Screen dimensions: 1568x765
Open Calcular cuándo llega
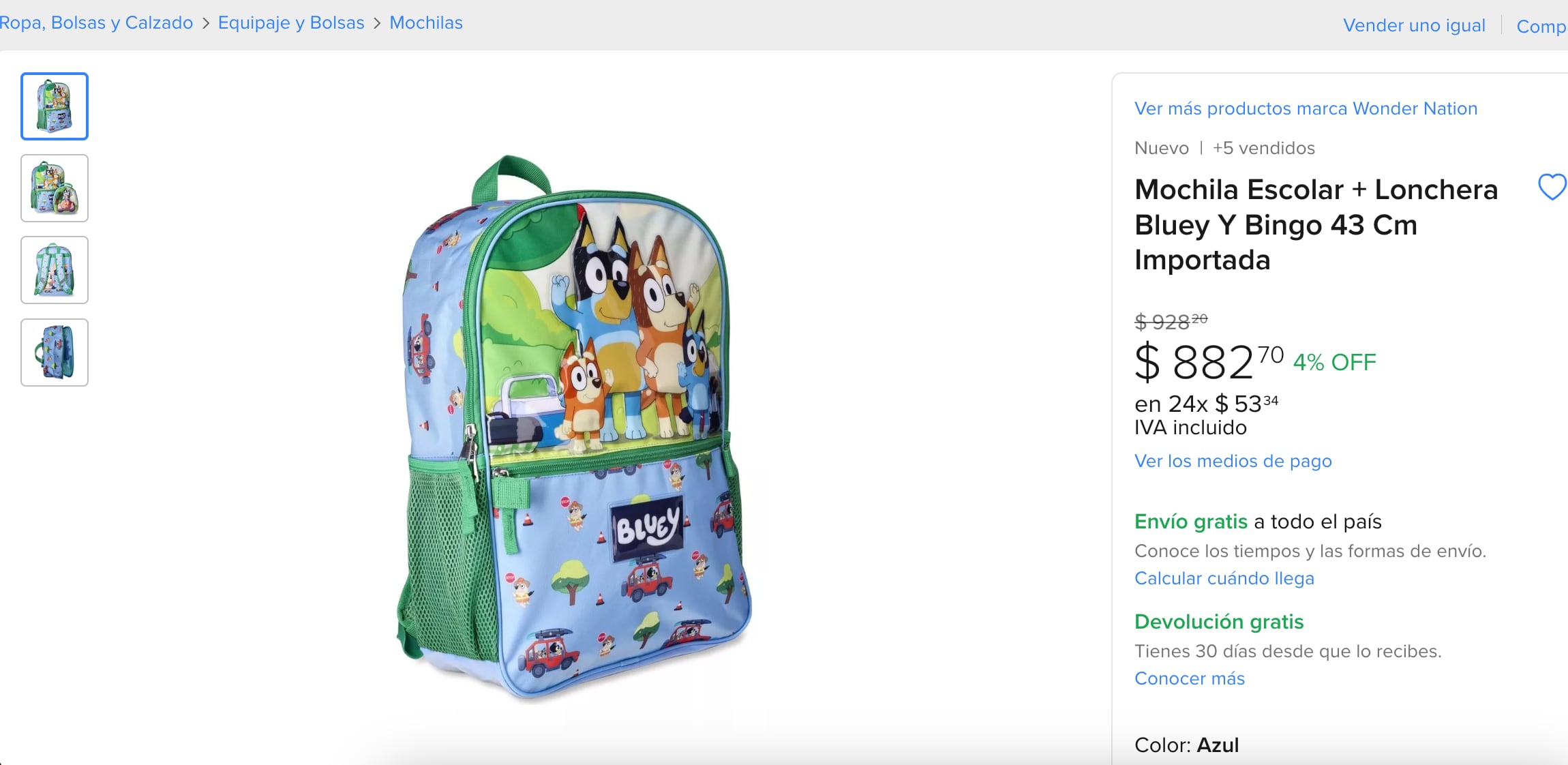pos(1224,578)
